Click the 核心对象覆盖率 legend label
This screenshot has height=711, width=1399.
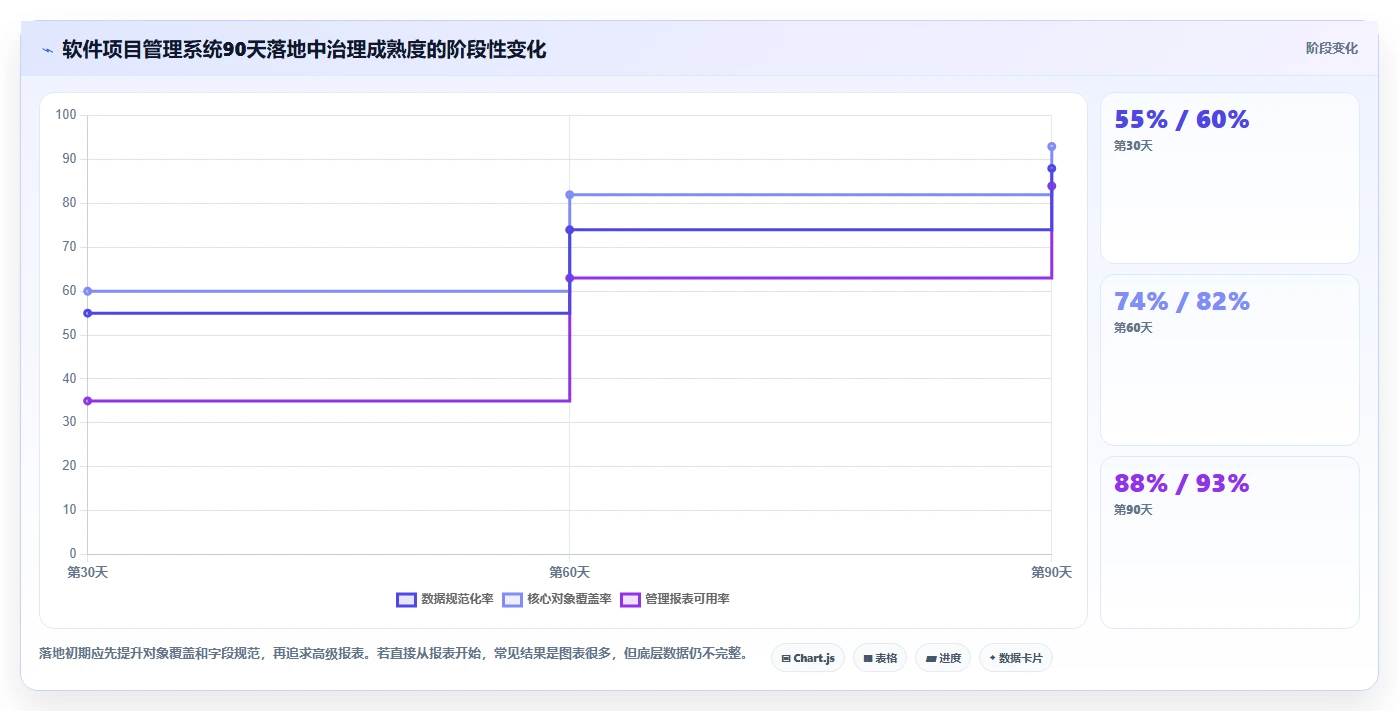coord(569,600)
